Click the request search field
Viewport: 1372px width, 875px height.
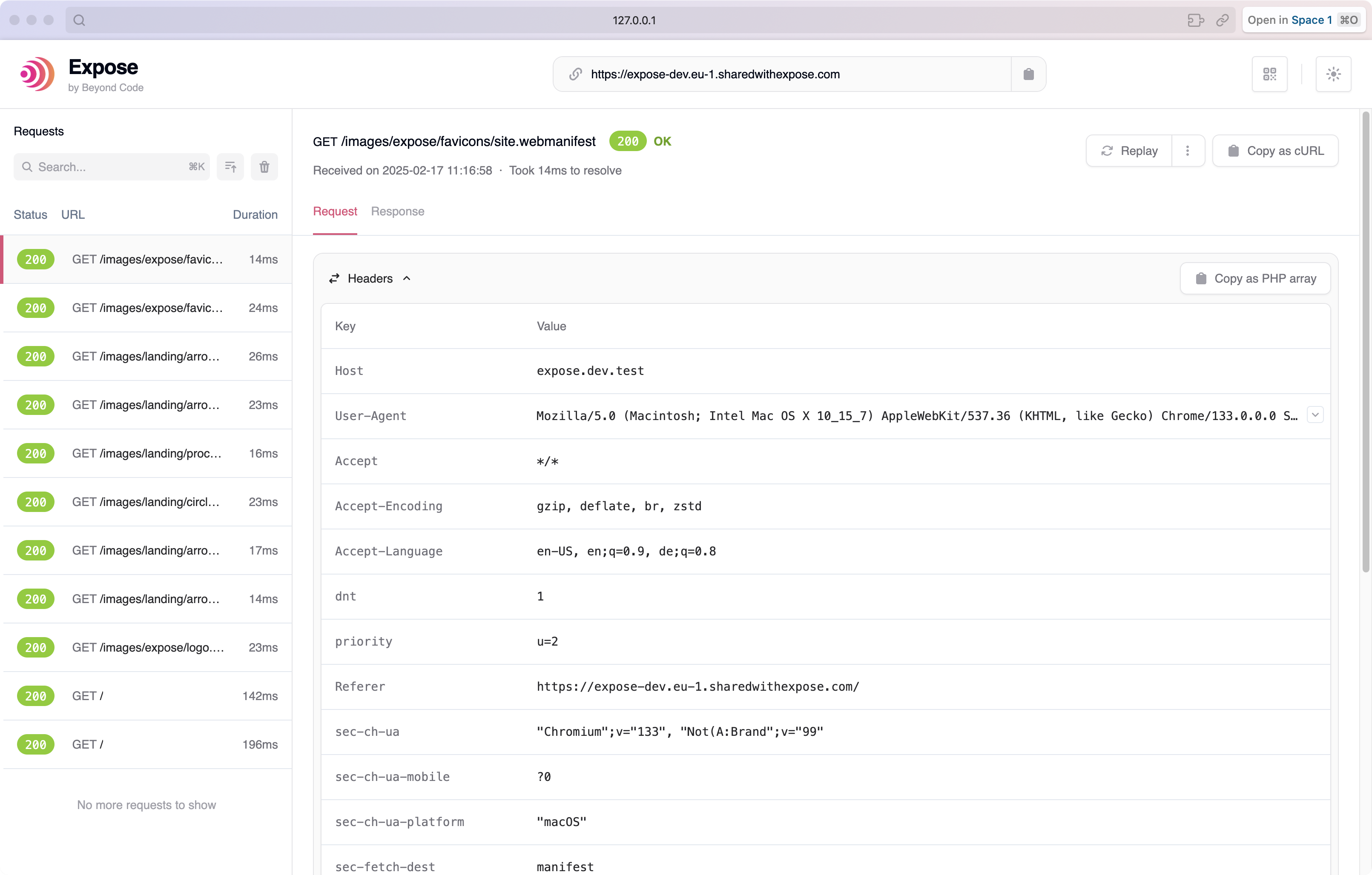tap(108, 167)
